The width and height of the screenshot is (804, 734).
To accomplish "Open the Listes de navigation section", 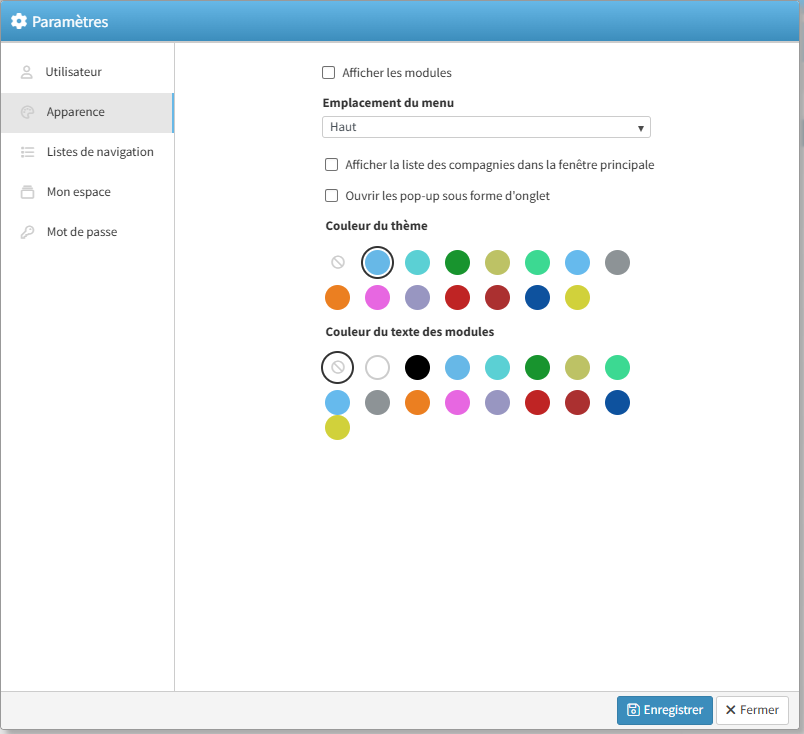I will [100, 152].
